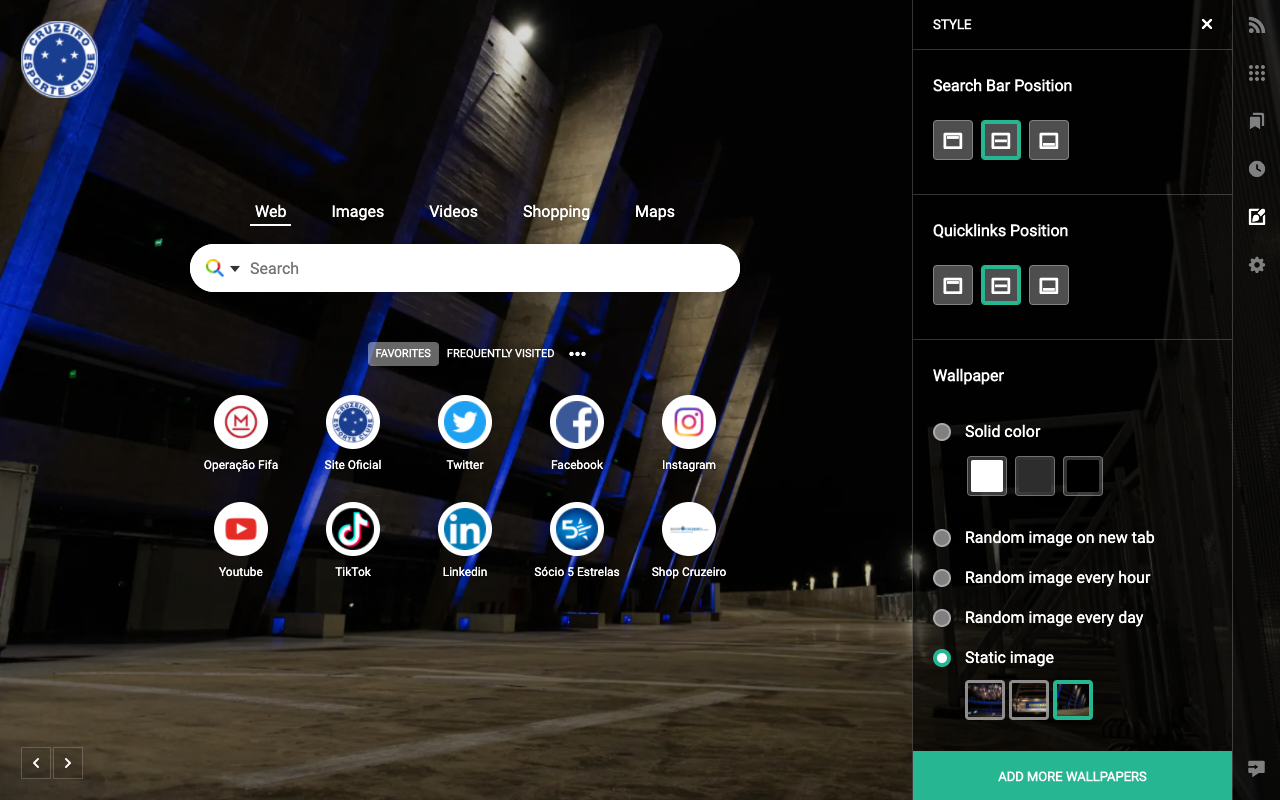Open the Twitter quicklink
This screenshot has height=800, width=1280.
465,423
